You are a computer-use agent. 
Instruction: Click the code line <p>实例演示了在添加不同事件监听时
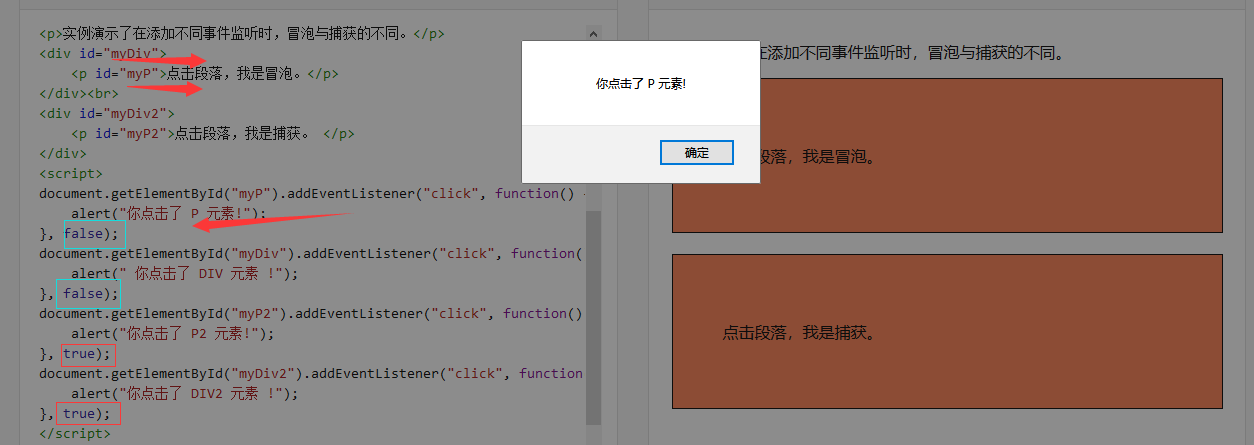(242, 33)
